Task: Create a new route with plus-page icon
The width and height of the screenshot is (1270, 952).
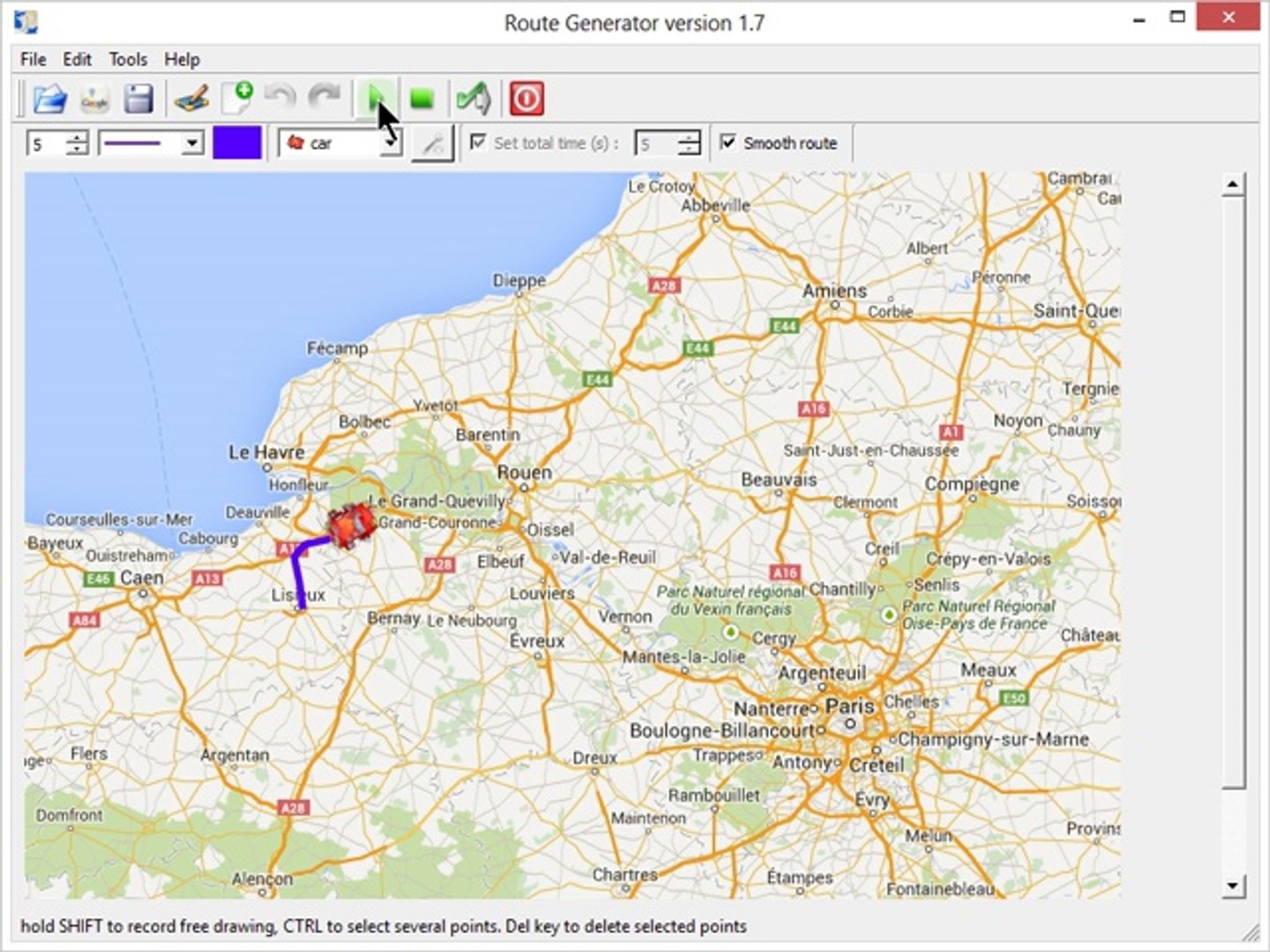Action: pos(236,98)
